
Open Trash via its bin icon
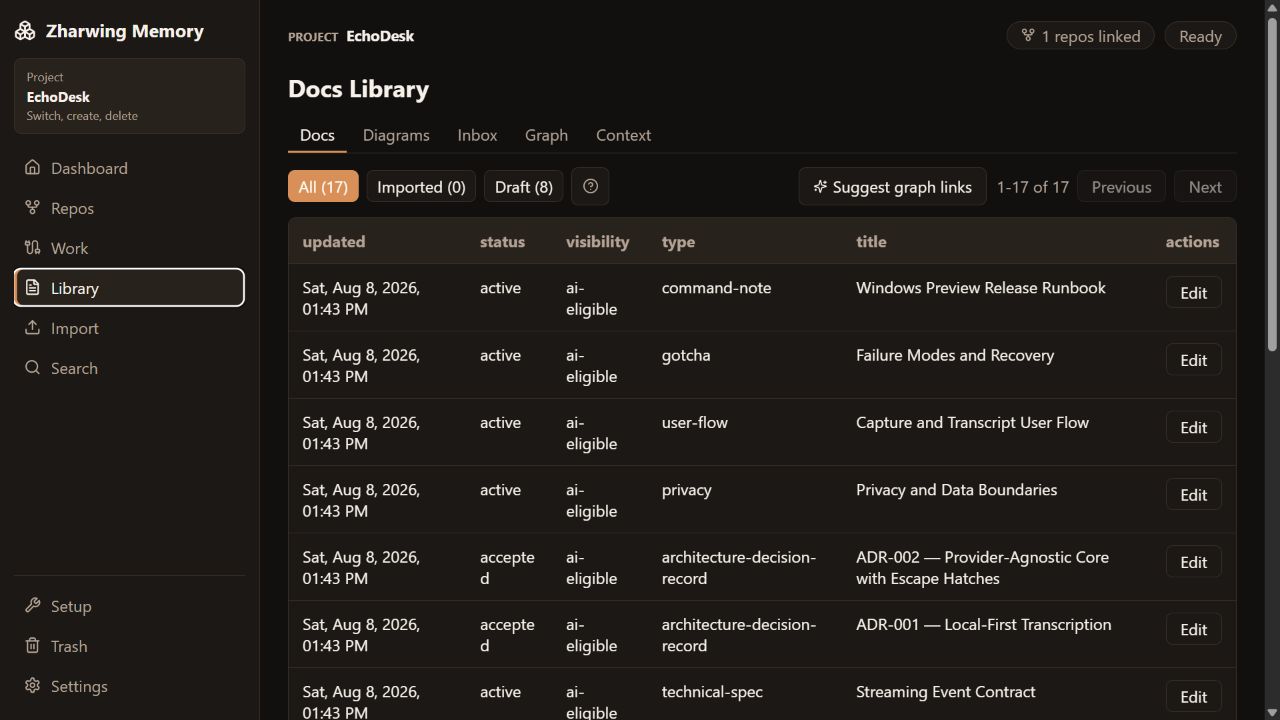[x=33, y=646]
